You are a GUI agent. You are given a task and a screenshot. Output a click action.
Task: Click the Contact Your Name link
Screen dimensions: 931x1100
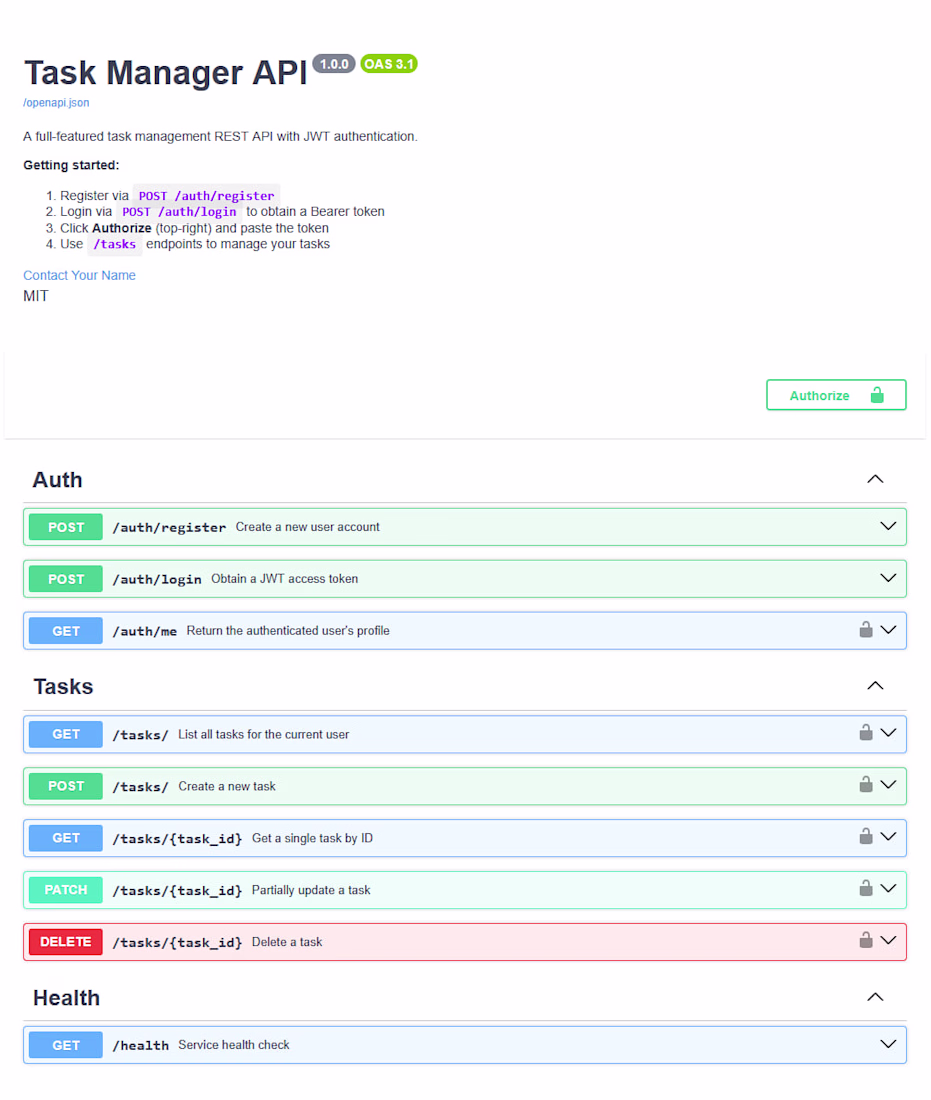pos(79,275)
